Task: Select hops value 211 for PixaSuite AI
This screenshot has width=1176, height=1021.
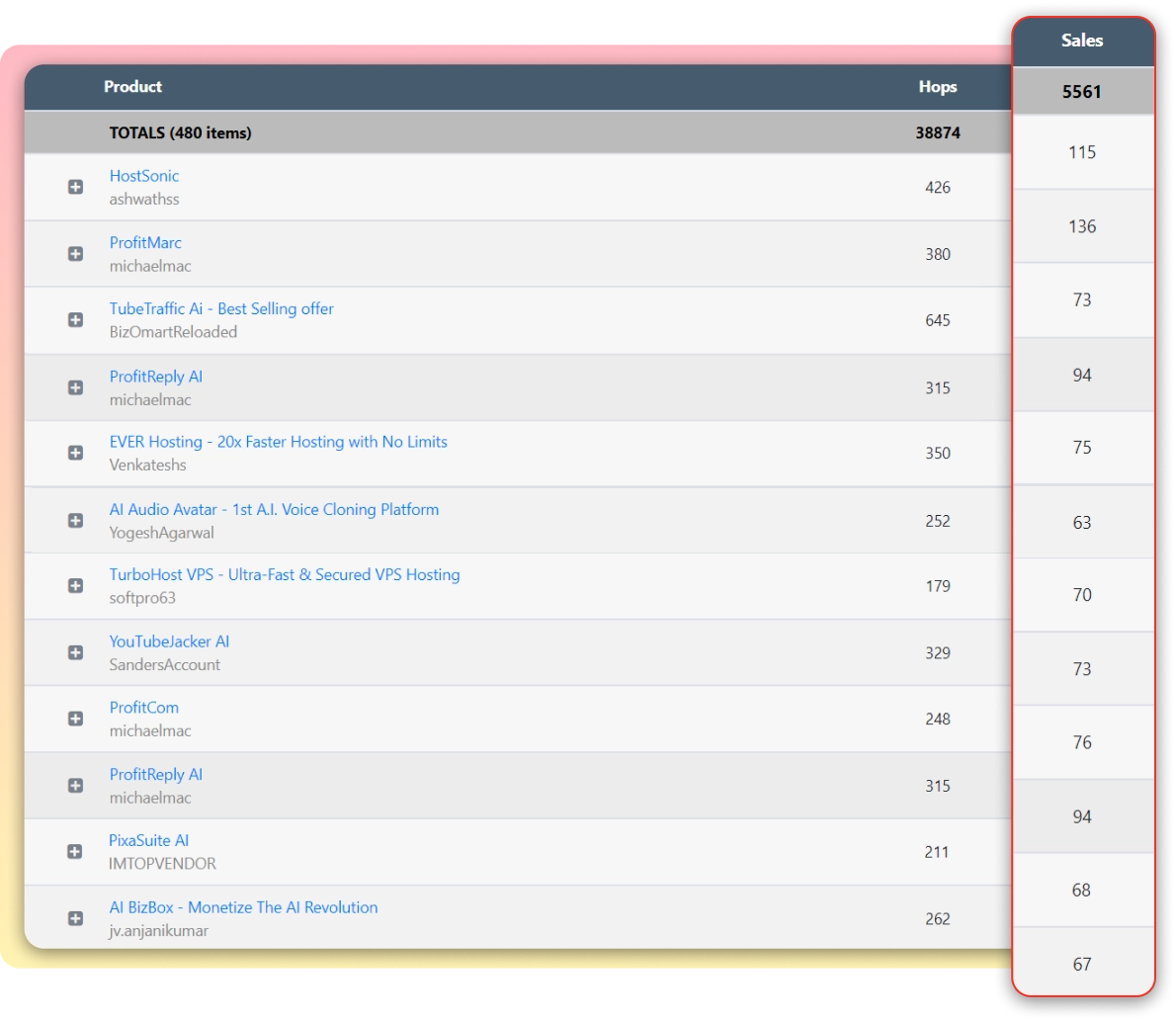Action: tap(937, 852)
